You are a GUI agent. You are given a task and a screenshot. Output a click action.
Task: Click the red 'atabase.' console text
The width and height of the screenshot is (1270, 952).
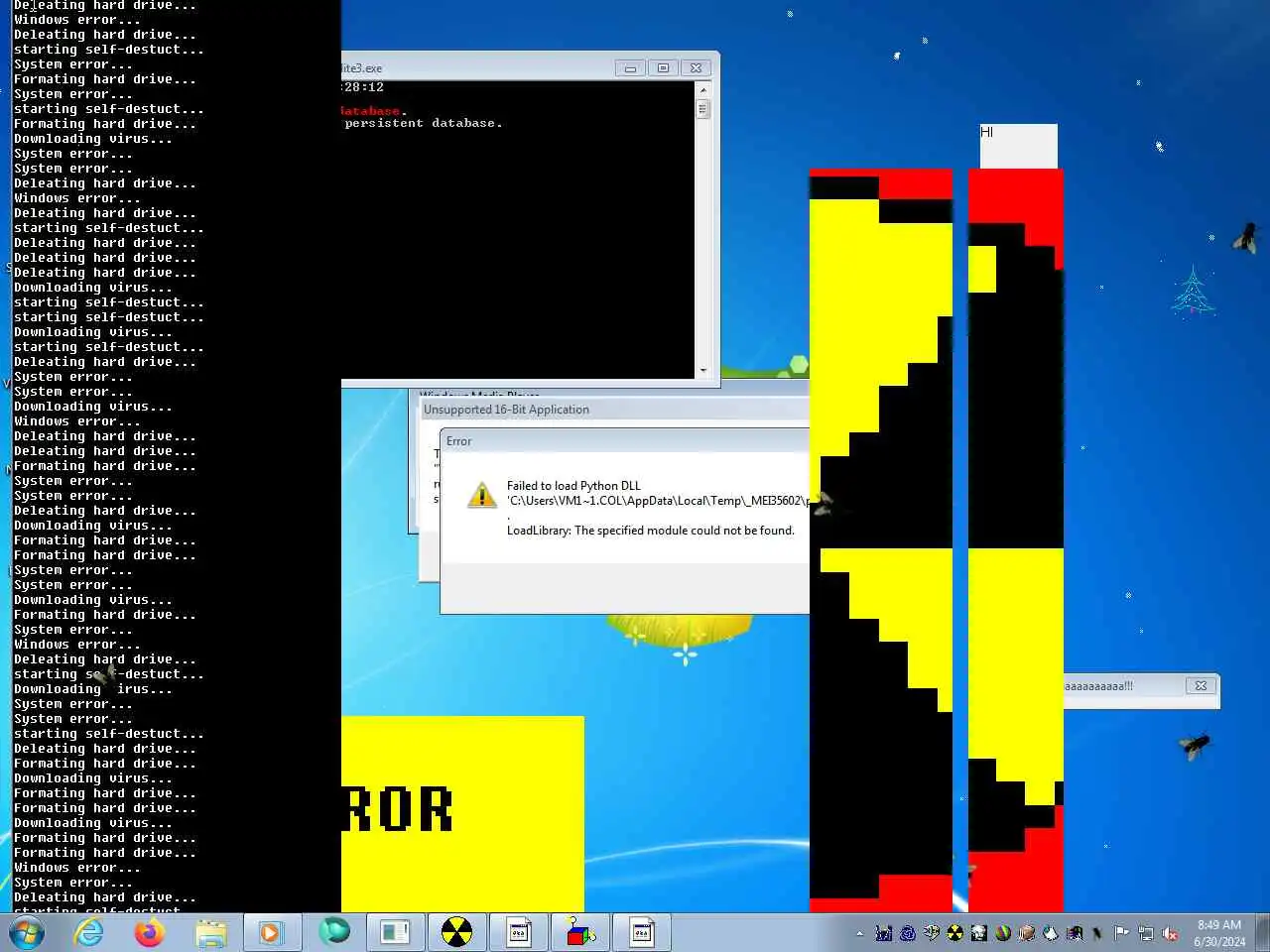373,110
